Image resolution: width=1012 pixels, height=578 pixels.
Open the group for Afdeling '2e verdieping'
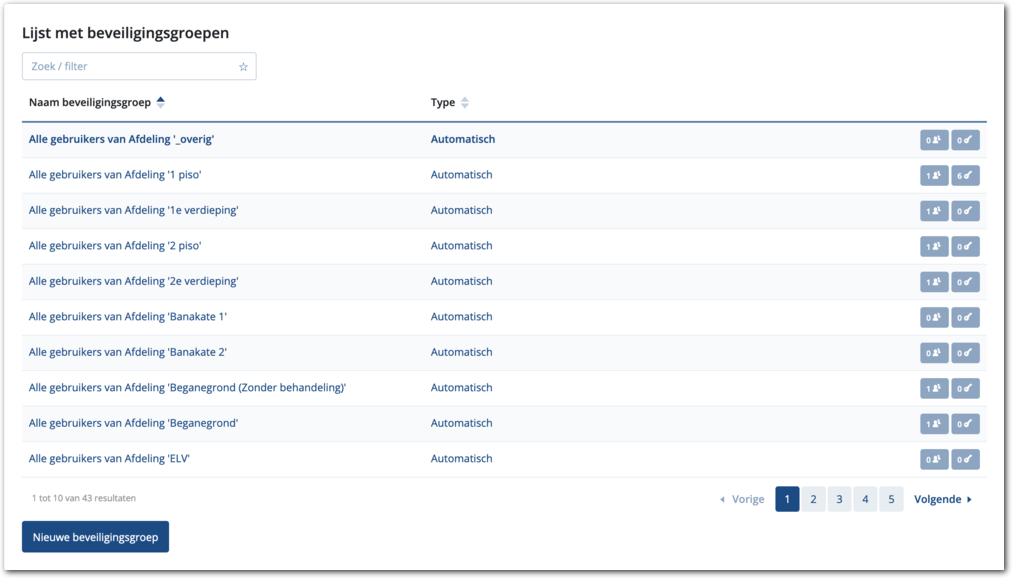click(133, 281)
